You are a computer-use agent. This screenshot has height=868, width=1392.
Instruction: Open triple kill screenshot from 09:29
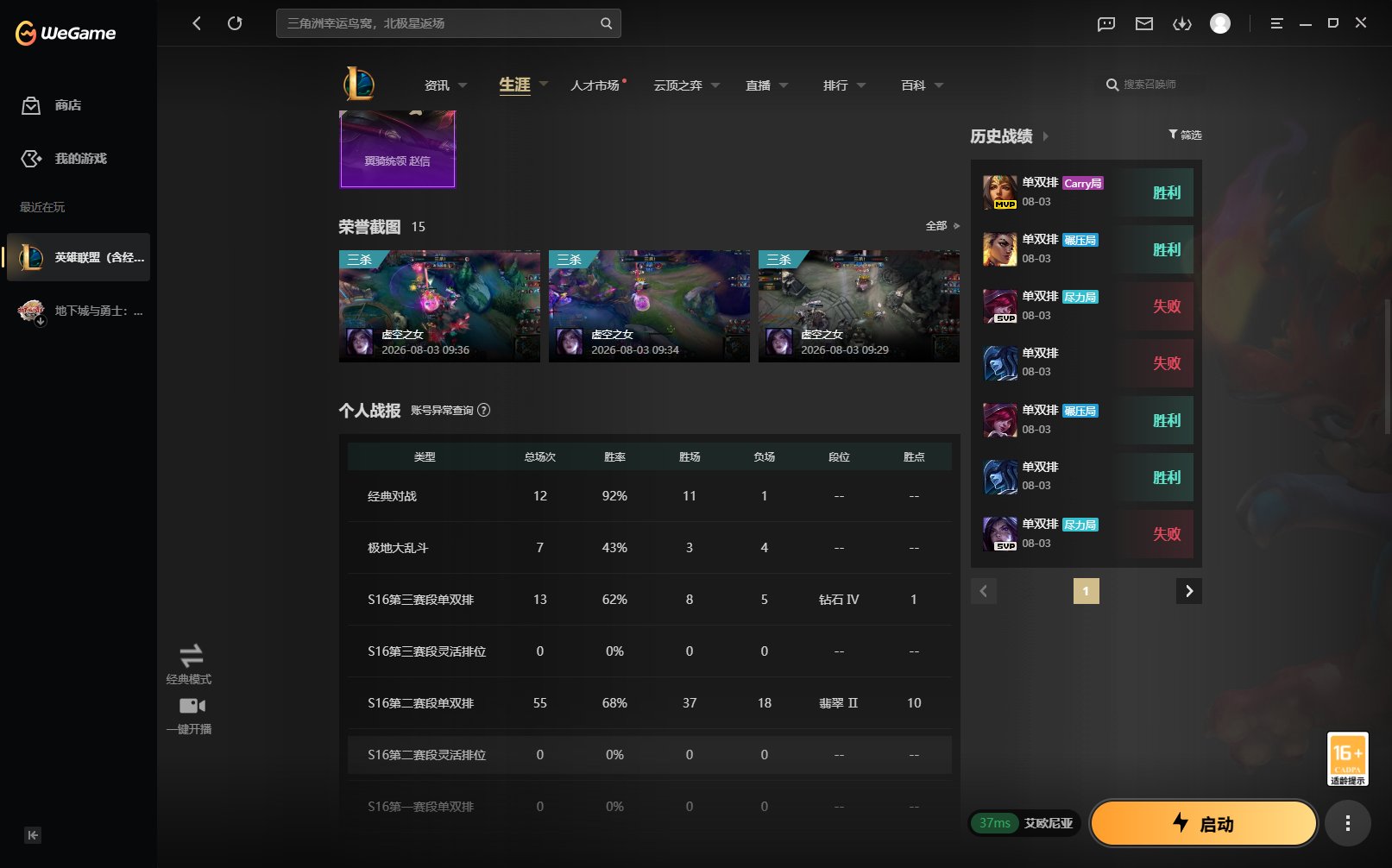click(x=859, y=306)
